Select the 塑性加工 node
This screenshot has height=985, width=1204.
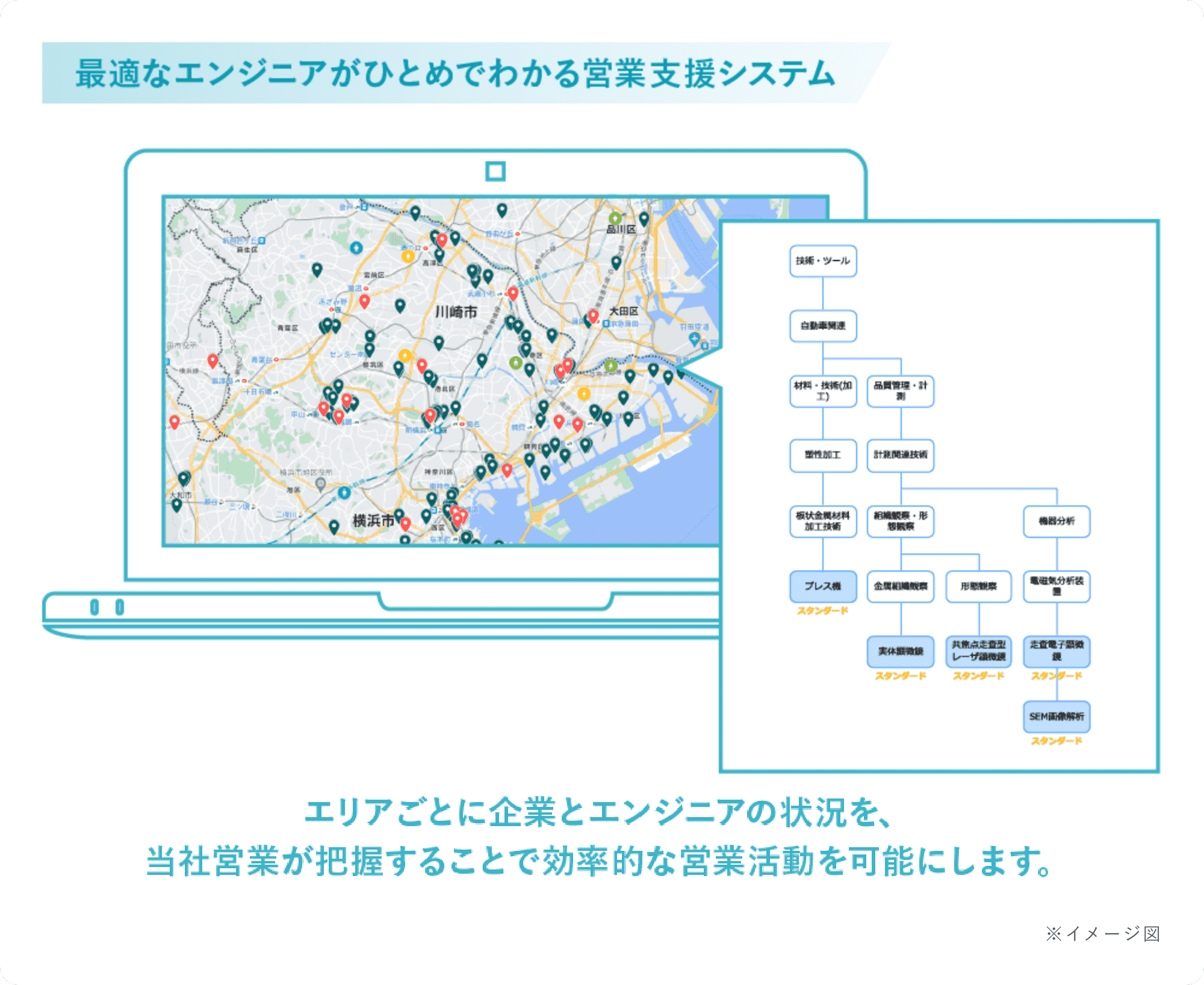click(x=822, y=455)
